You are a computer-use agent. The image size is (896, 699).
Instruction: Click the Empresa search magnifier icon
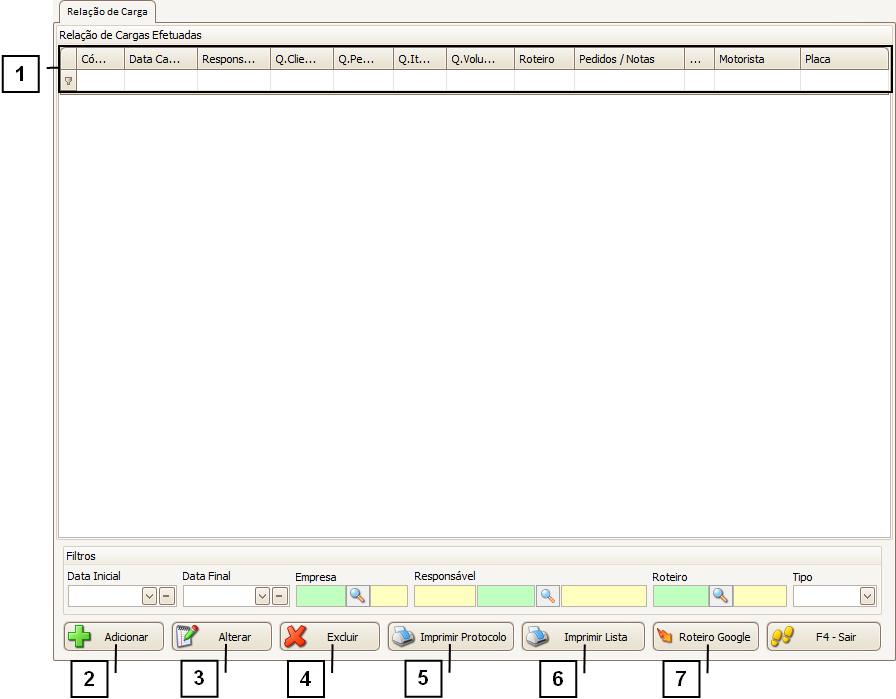pyautogui.click(x=358, y=596)
